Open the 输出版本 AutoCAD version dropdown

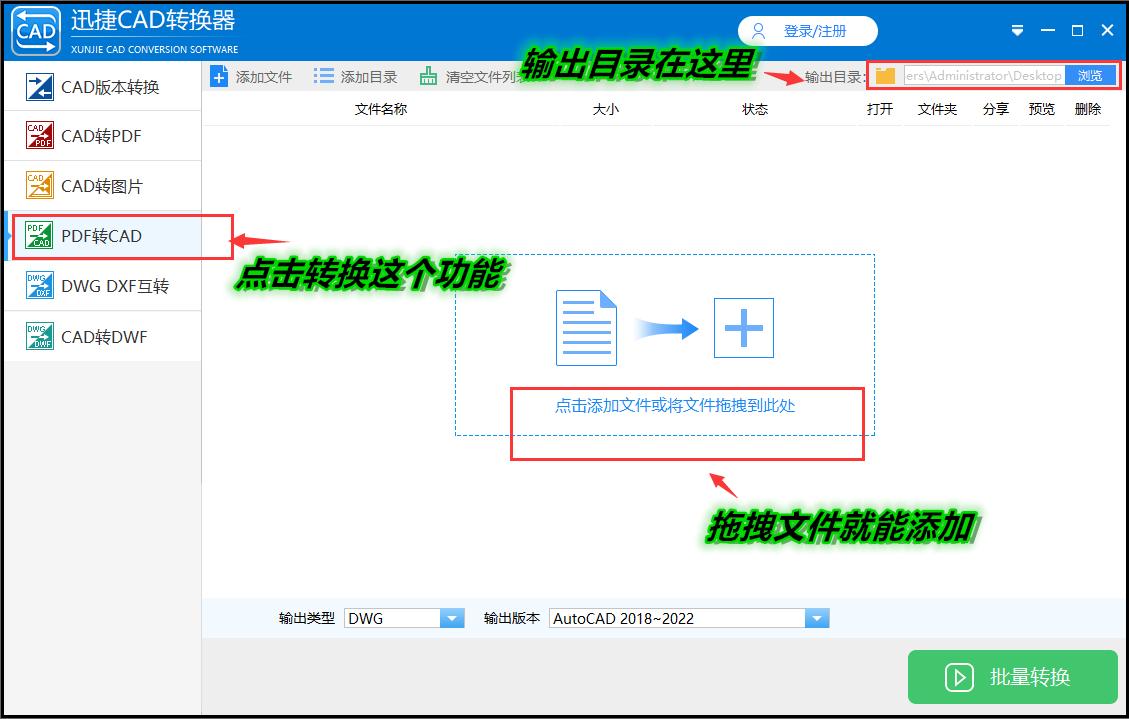(x=817, y=617)
